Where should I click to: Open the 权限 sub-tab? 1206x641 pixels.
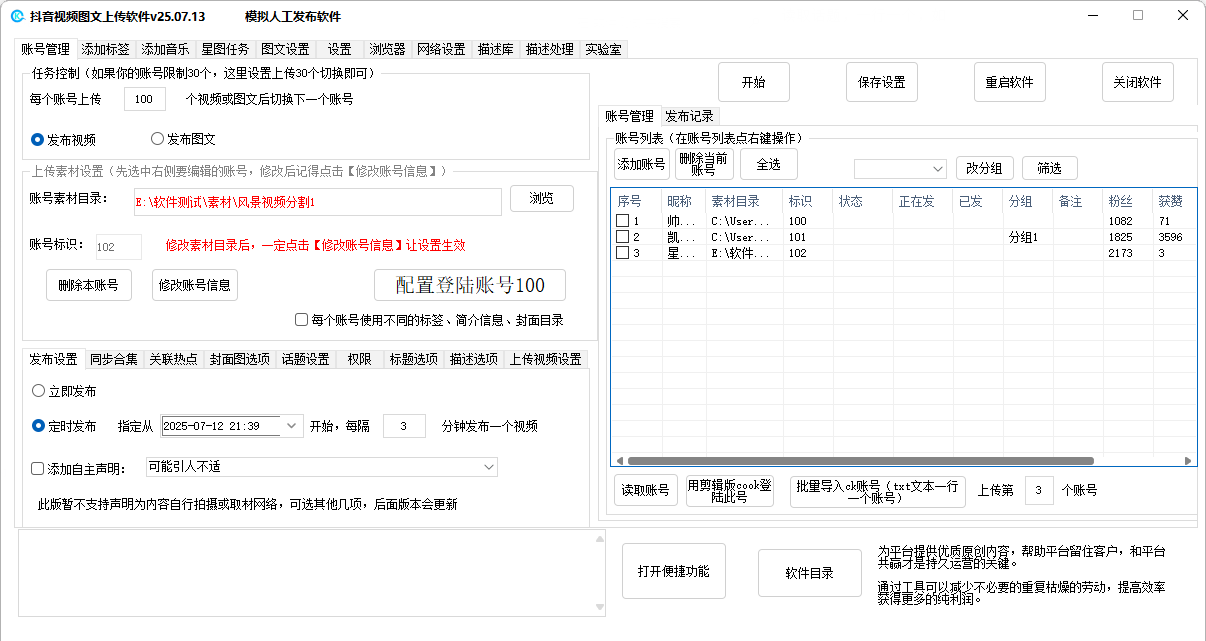(x=359, y=360)
